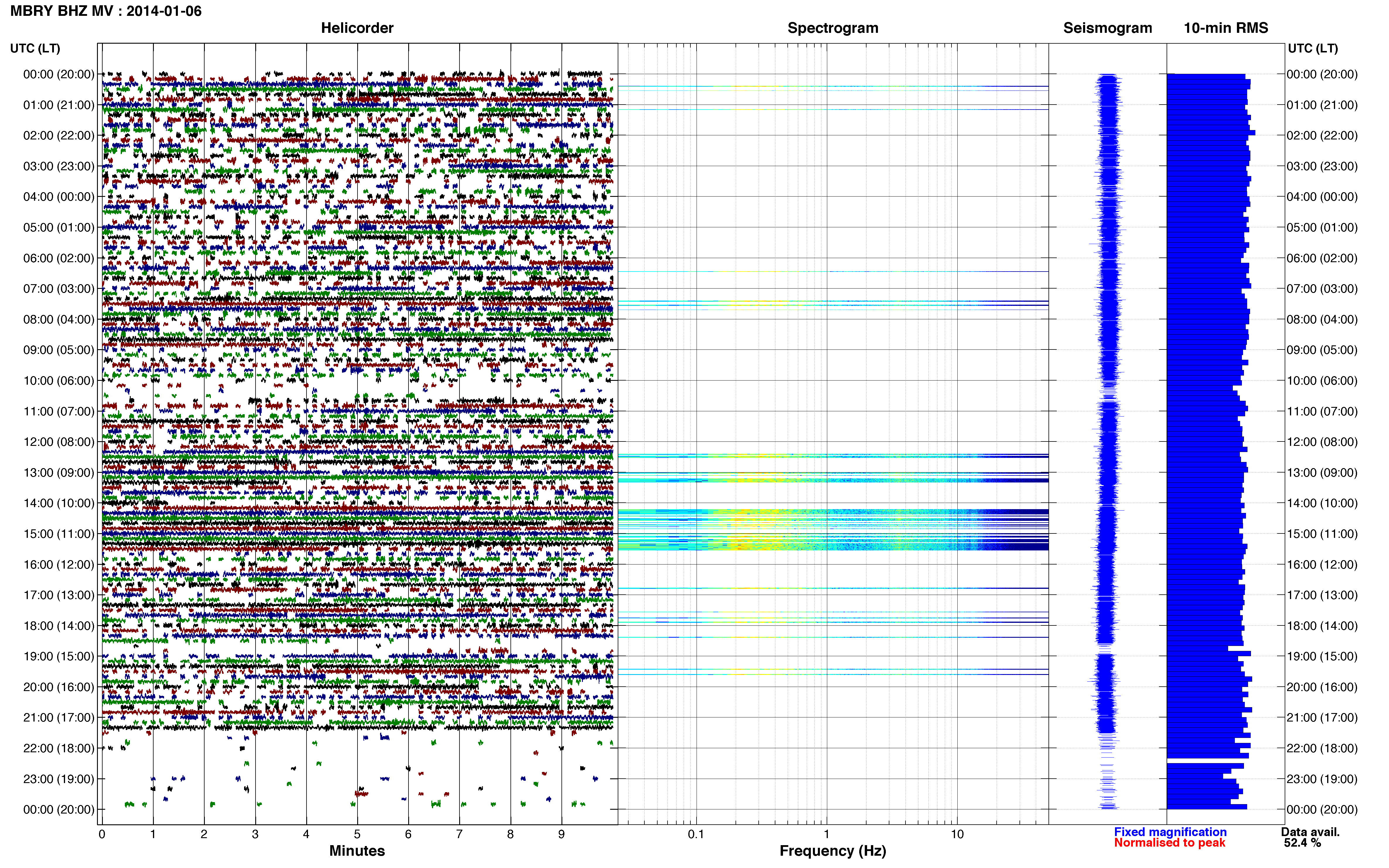Click left time label '13:00 (09:00)'
1389x868 pixels.
tap(59, 473)
